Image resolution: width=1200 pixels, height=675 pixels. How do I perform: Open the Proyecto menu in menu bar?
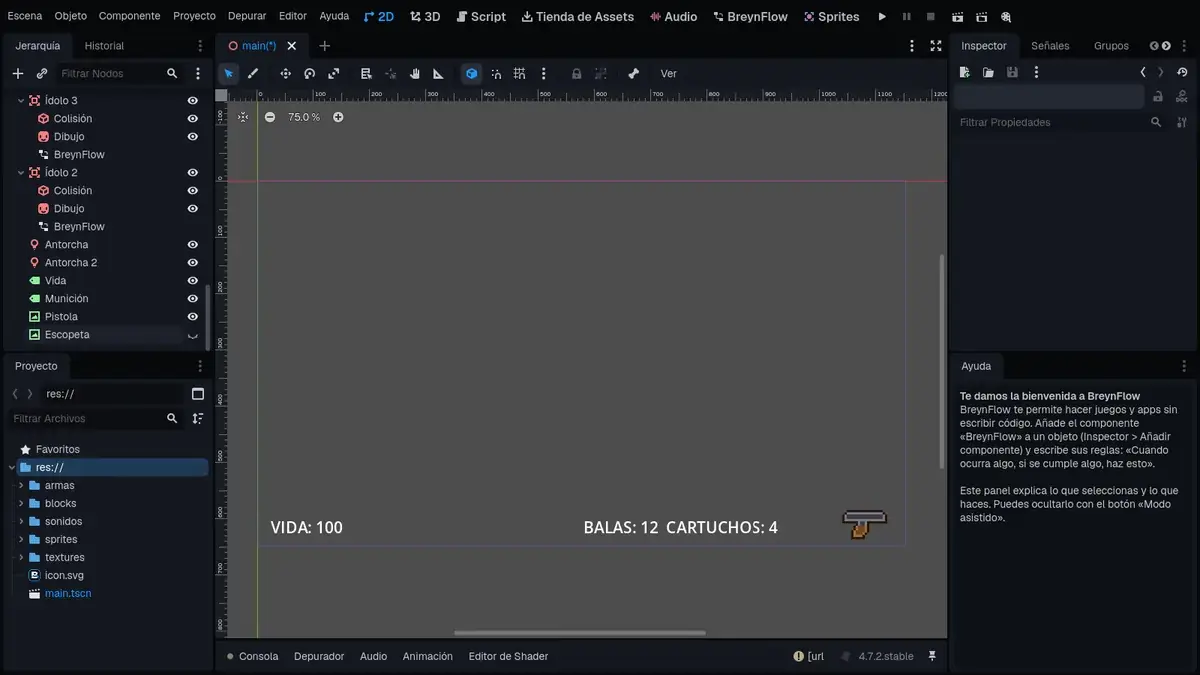pyautogui.click(x=194, y=16)
